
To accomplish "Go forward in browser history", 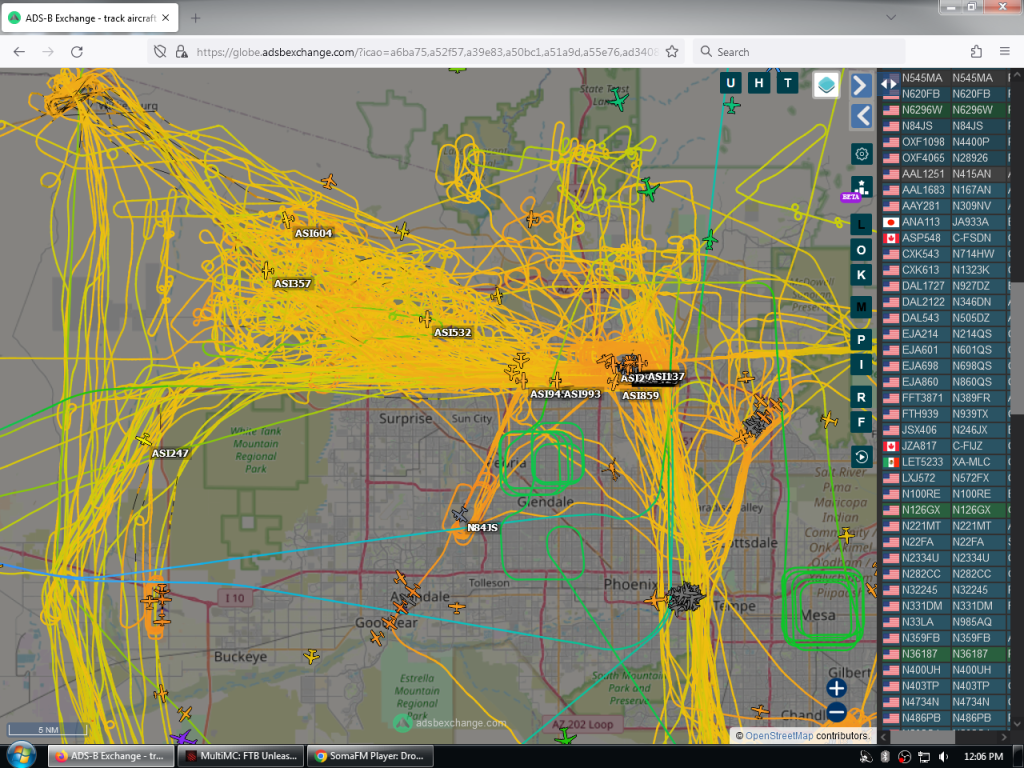I will point(48,52).
